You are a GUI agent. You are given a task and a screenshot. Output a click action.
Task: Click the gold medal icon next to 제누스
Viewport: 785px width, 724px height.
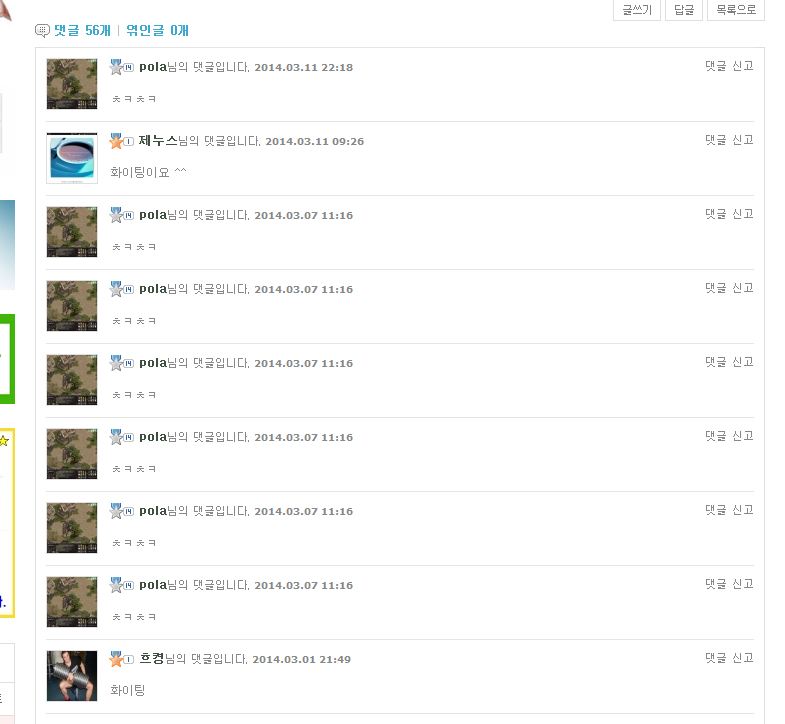[x=116, y=141]
